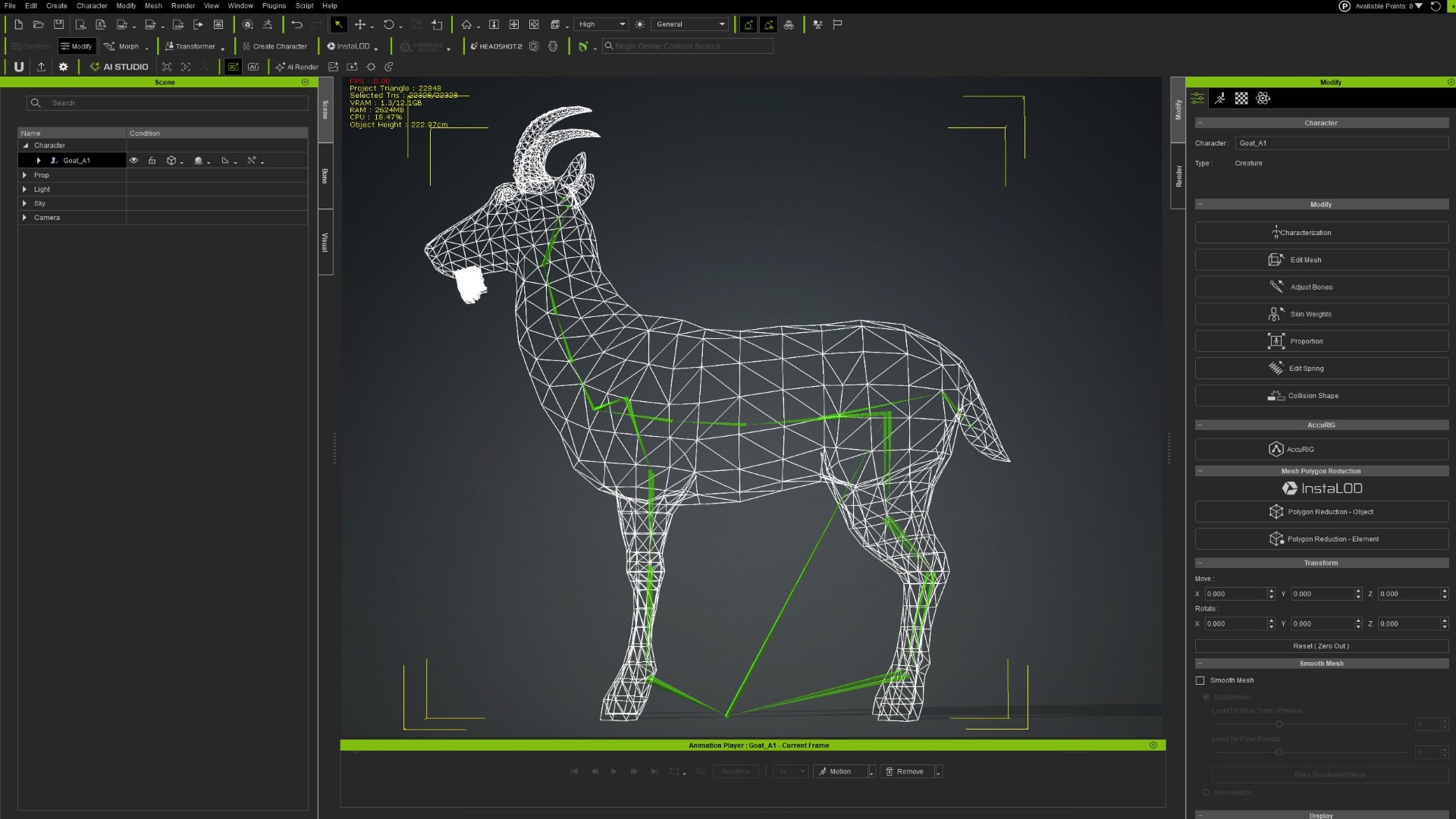
Task: Open the High quality dropdown
Action: (601, 24)
